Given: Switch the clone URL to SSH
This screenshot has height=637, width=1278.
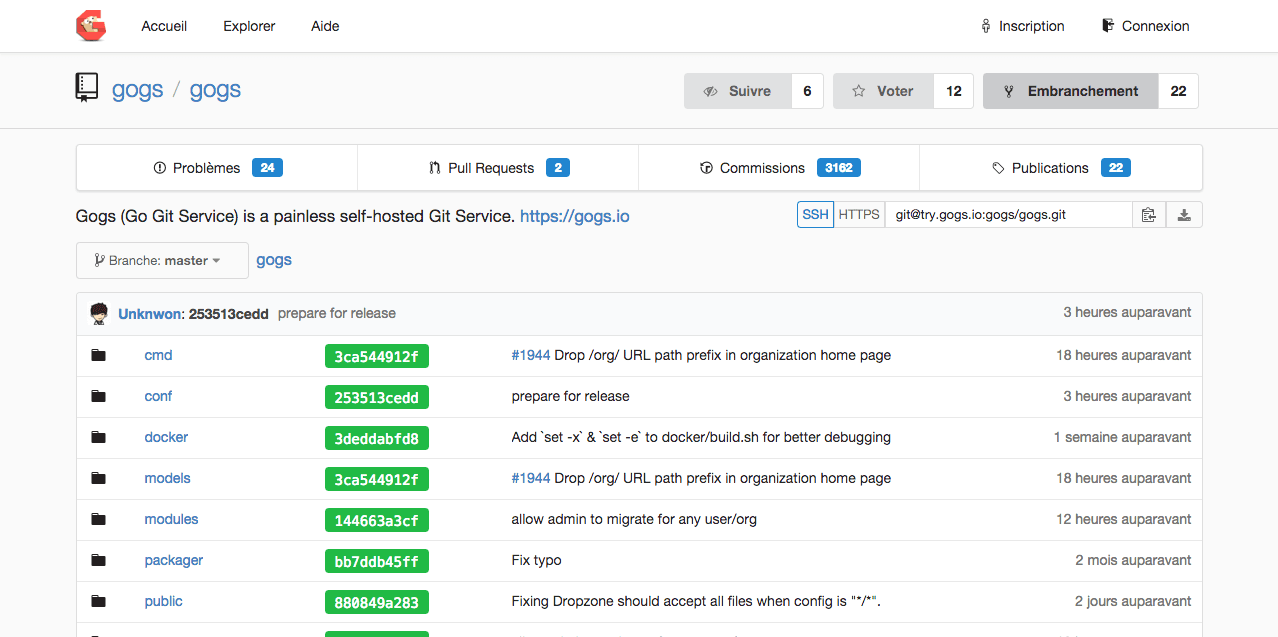Looking at the screenshot, I should pyautogui.click(x=815, y=214).
